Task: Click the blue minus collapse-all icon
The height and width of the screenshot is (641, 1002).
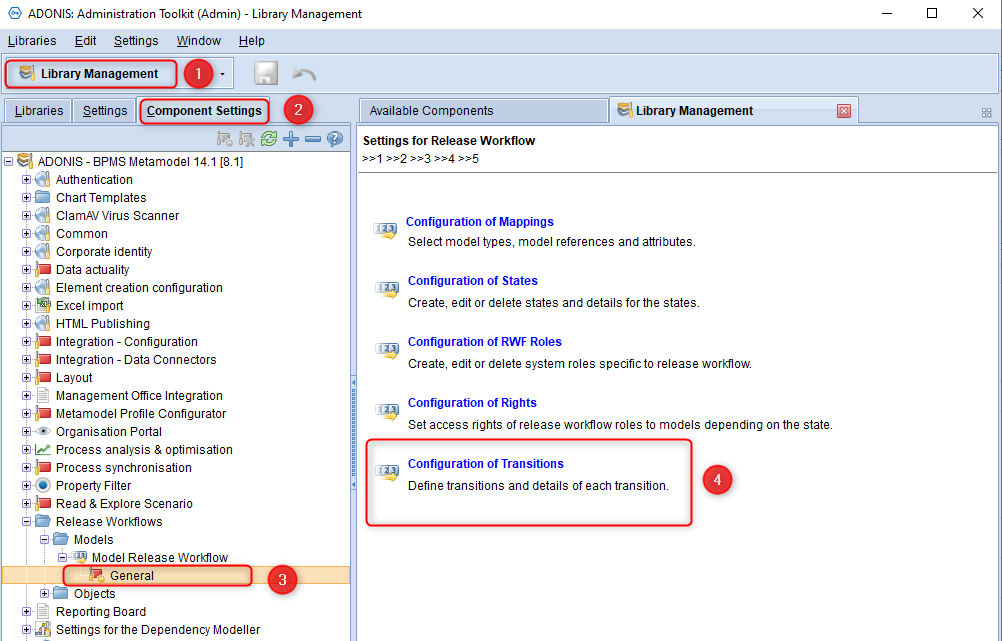Action: point(312,139)
